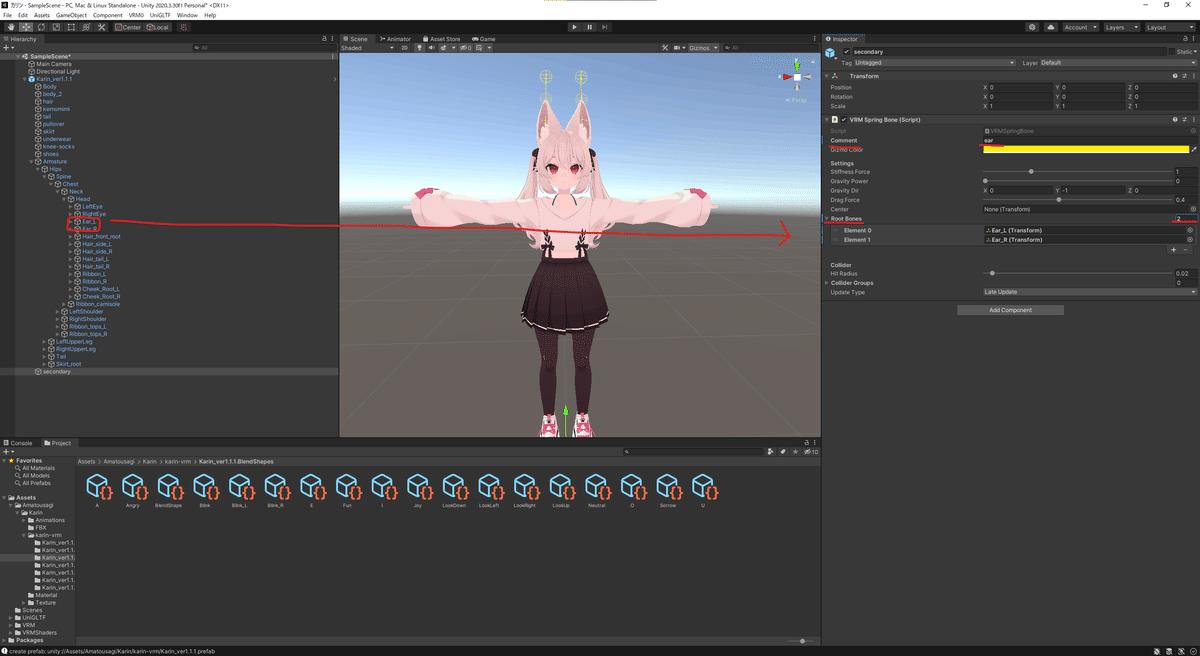Adjust the Hit Radius slider

[x=991, y=273]
